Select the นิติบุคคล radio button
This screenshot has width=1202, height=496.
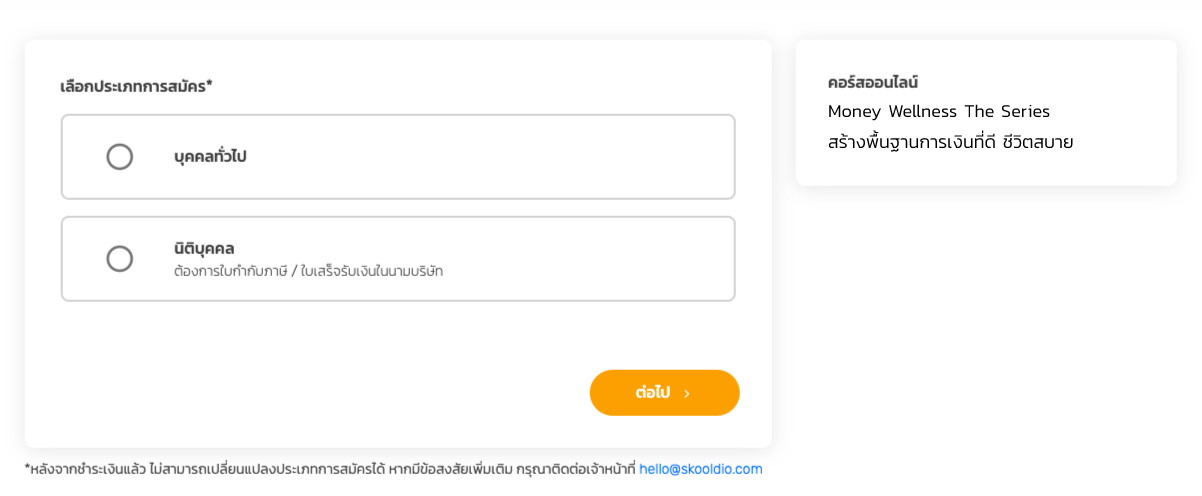(x=120, y=259)
